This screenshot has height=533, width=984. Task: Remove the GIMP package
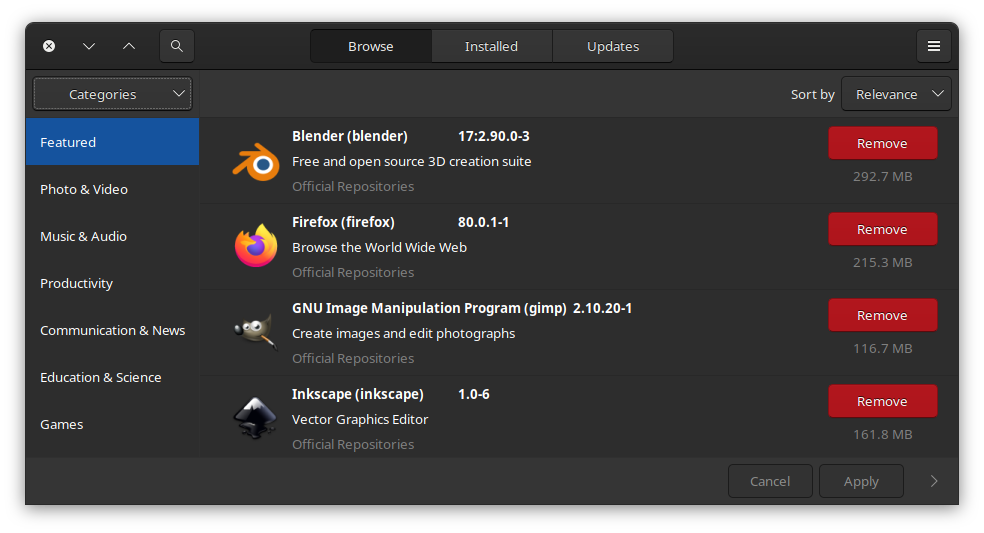tap(882, 315)
